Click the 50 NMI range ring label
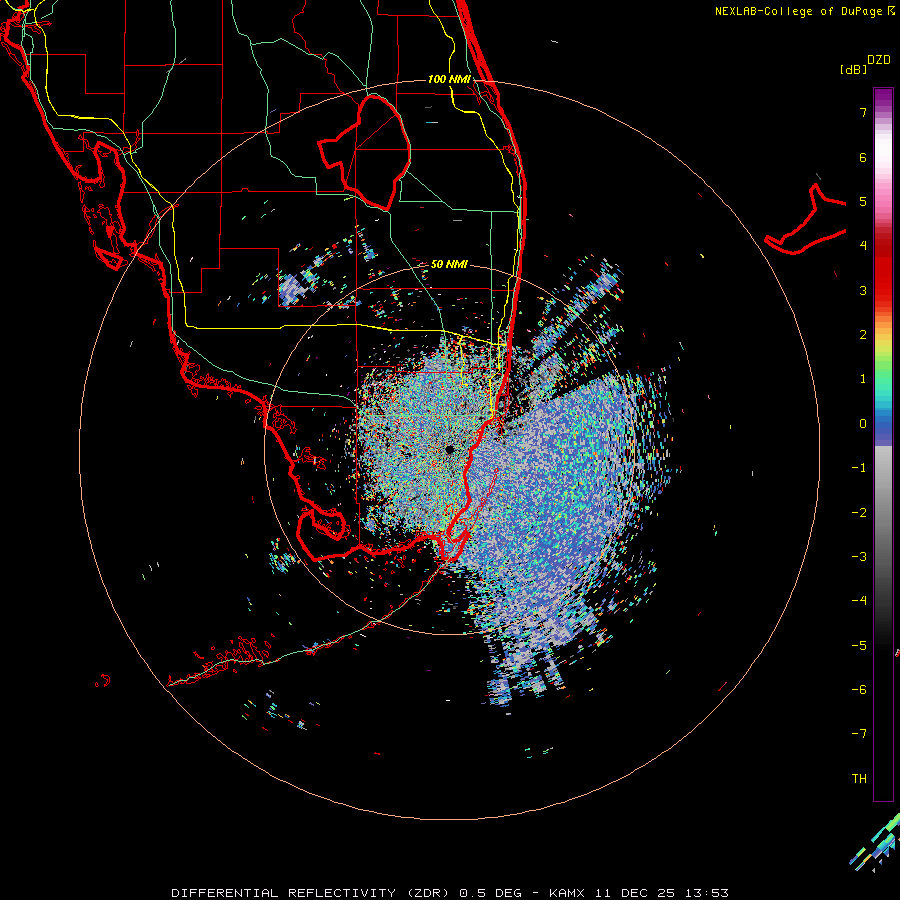 click(x=449, y=264)
